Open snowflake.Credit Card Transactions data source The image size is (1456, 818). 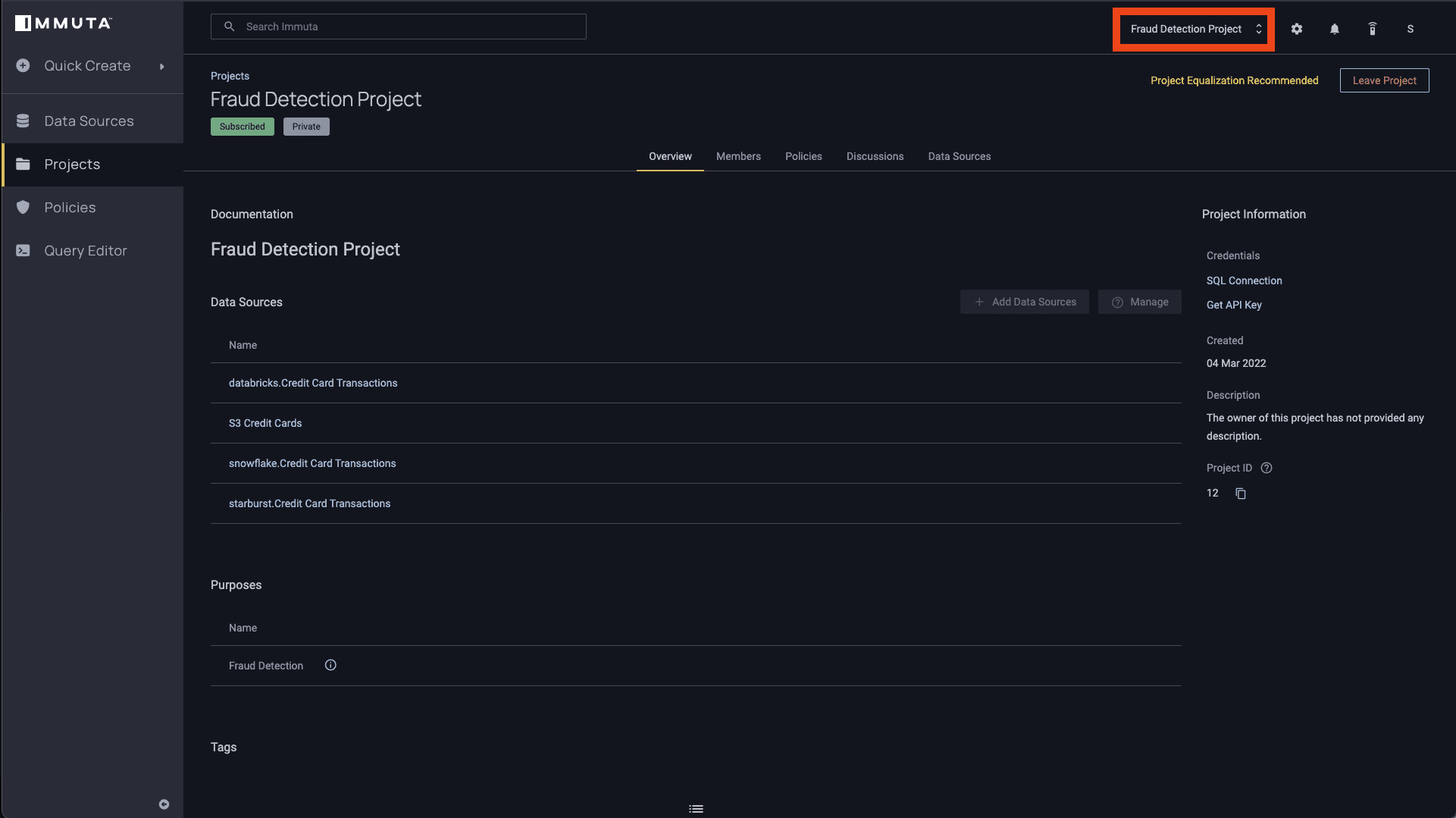click(312, 463)
